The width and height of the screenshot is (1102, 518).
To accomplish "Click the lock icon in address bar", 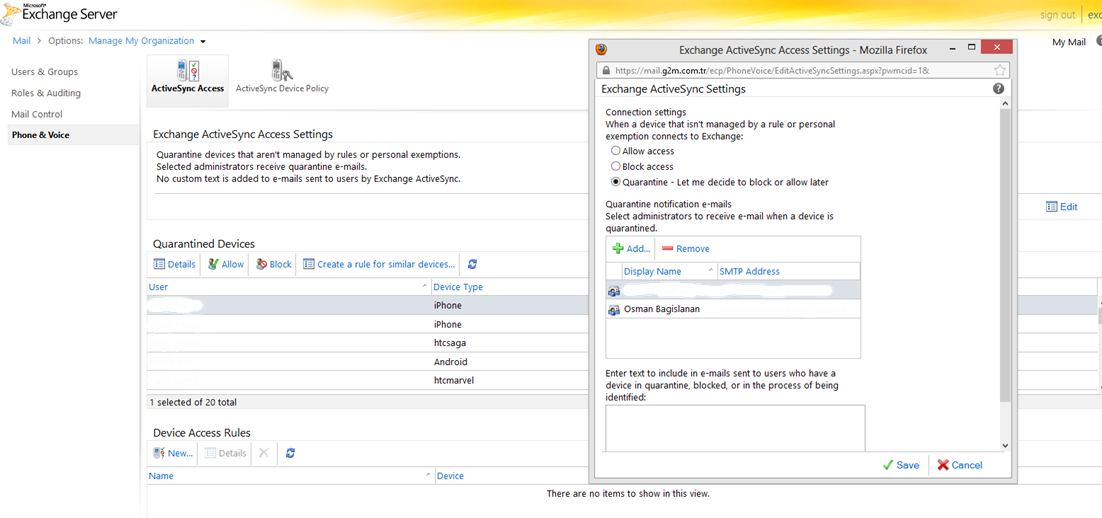I will pos(605,71).
